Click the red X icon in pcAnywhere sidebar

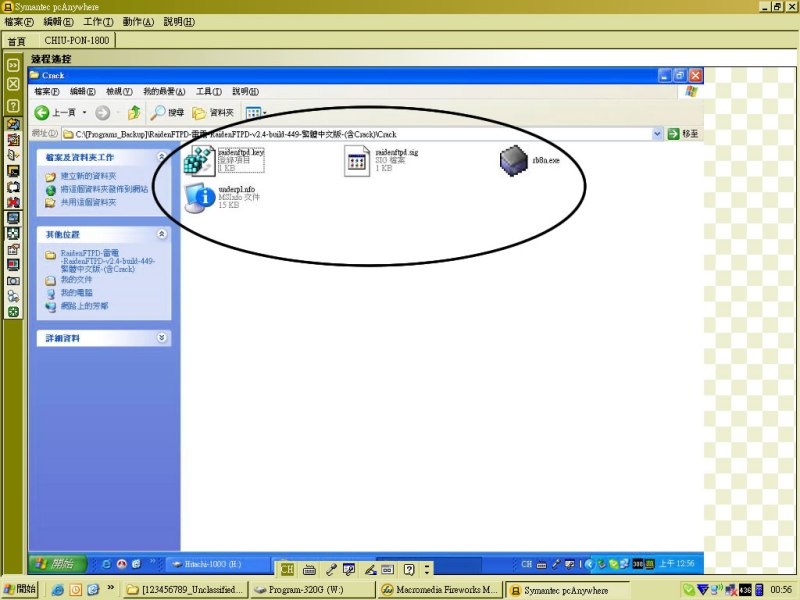point(13,202)
